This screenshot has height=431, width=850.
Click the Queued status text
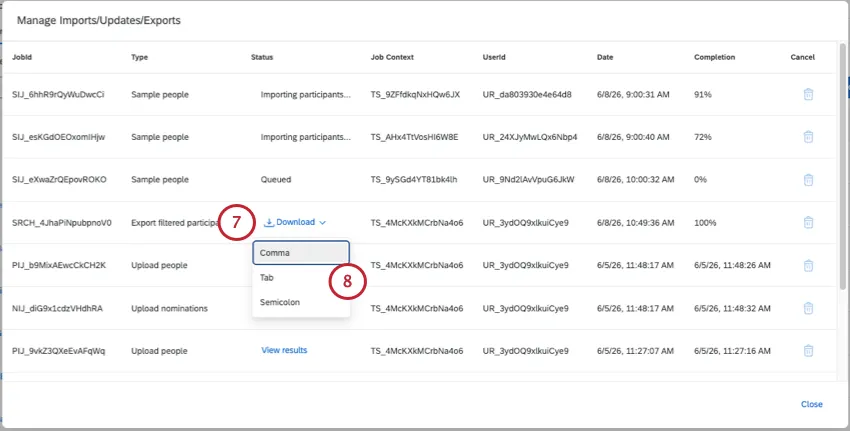coord(276,179)
